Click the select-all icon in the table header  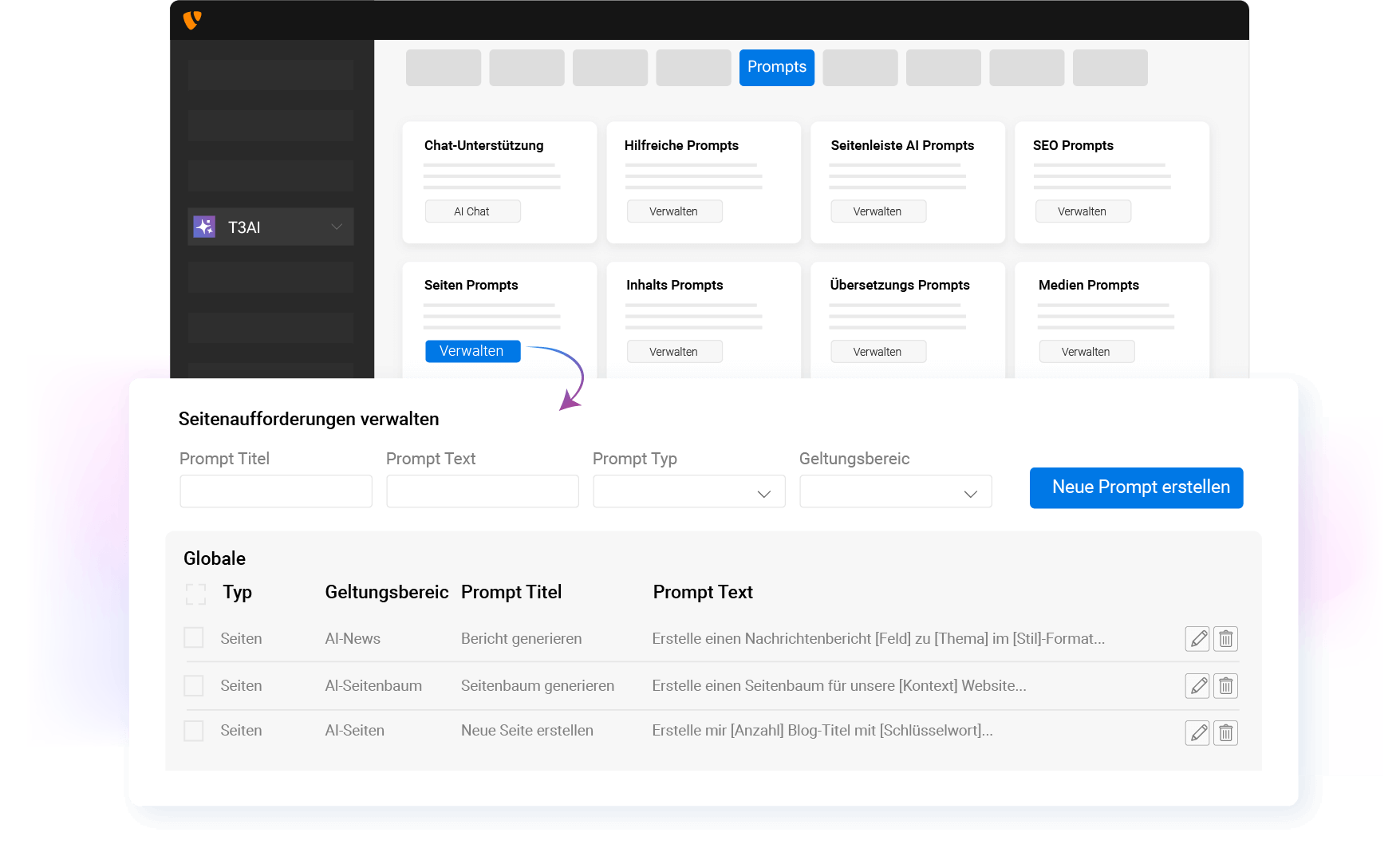[x=195, y=594]
